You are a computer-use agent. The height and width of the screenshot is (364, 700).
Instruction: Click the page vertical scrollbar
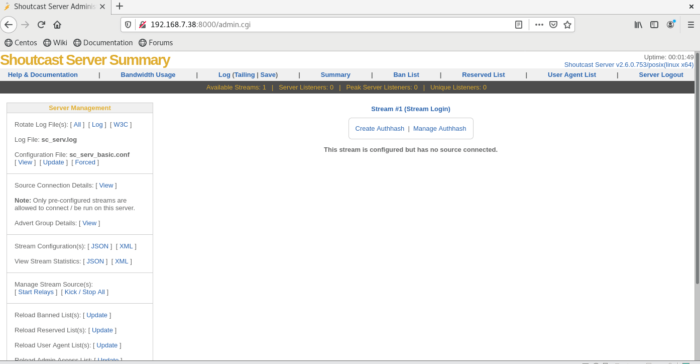point(697,167)
